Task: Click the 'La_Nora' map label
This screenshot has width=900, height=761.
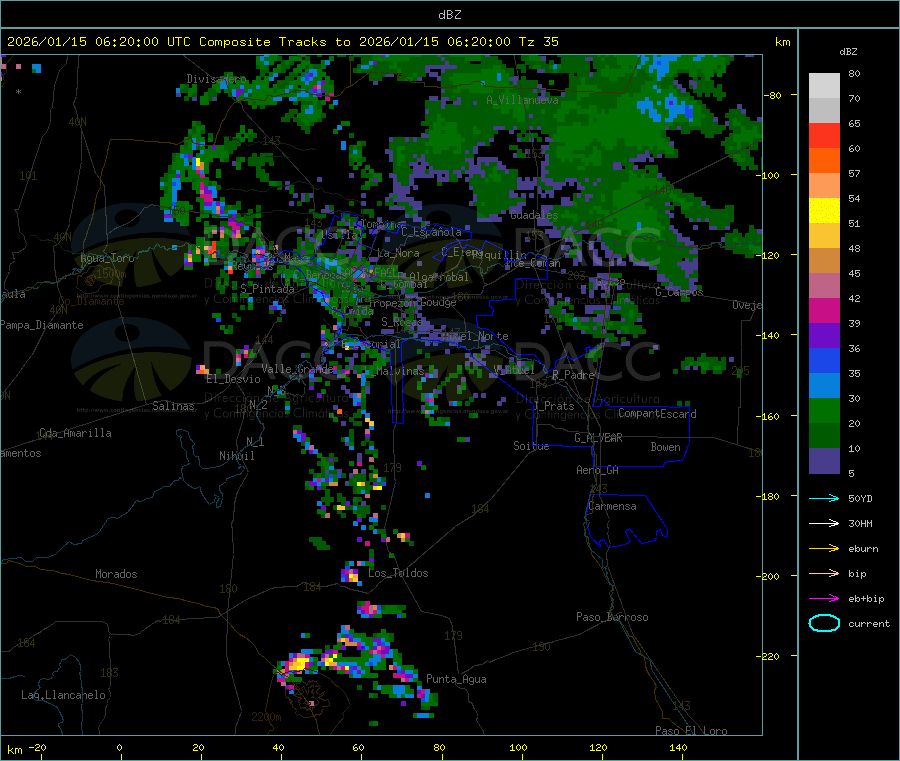Action: pyautogui.click(x=398, y=253)
